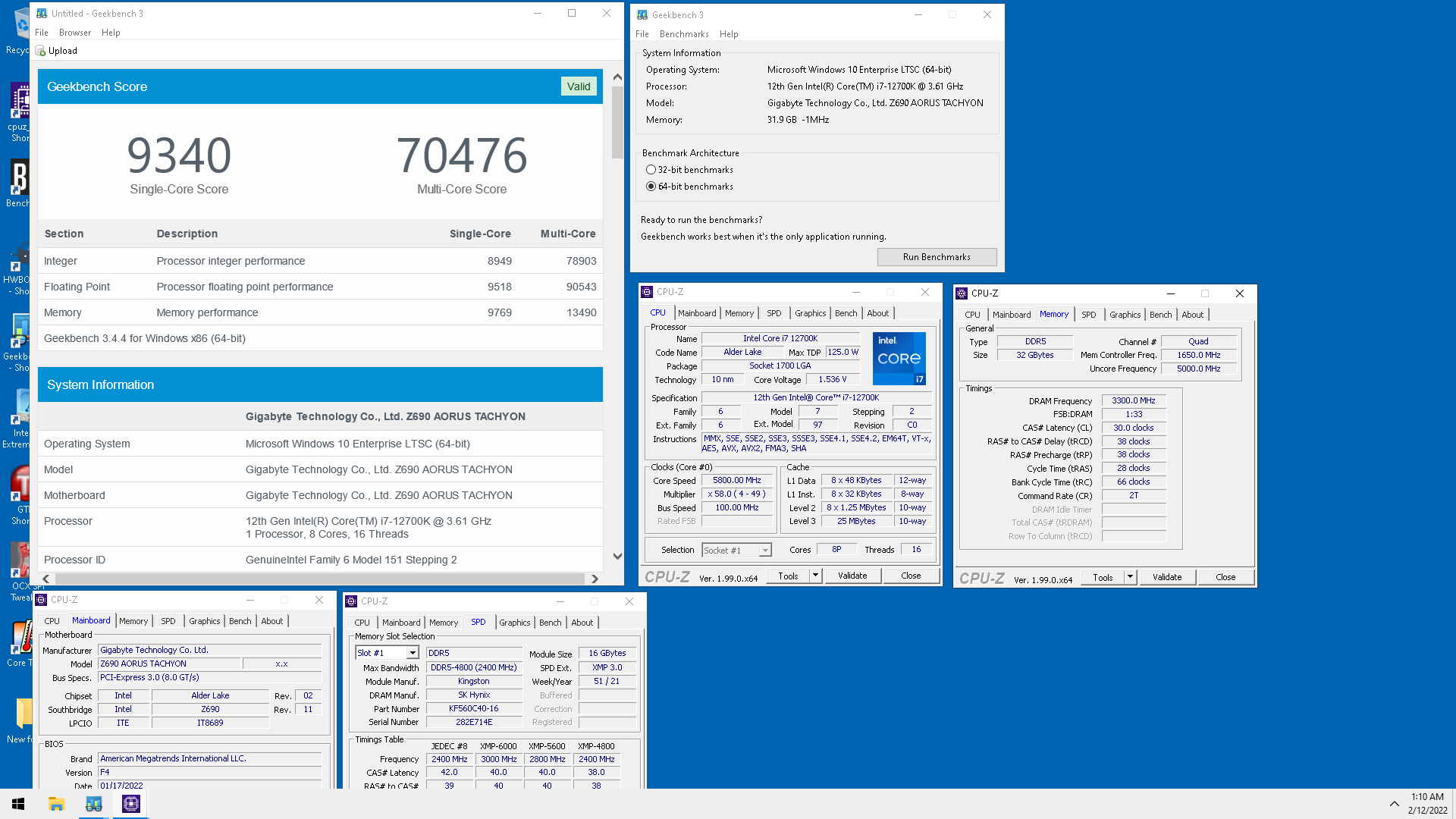Click Part Number KF560C40-16 field
The height and width of the screenshot is (819, 1456).
pyautogui.click(x=474, y=708)
